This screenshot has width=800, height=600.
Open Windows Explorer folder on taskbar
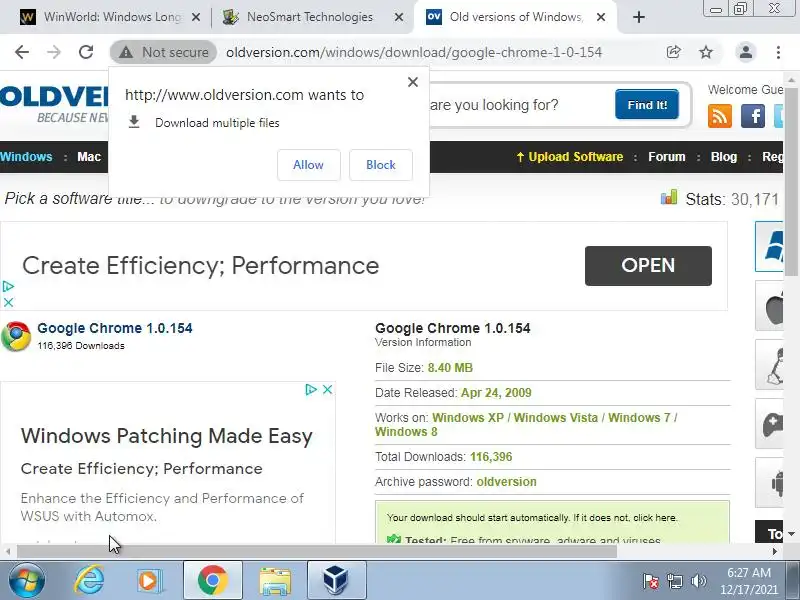tap(275, 580)
